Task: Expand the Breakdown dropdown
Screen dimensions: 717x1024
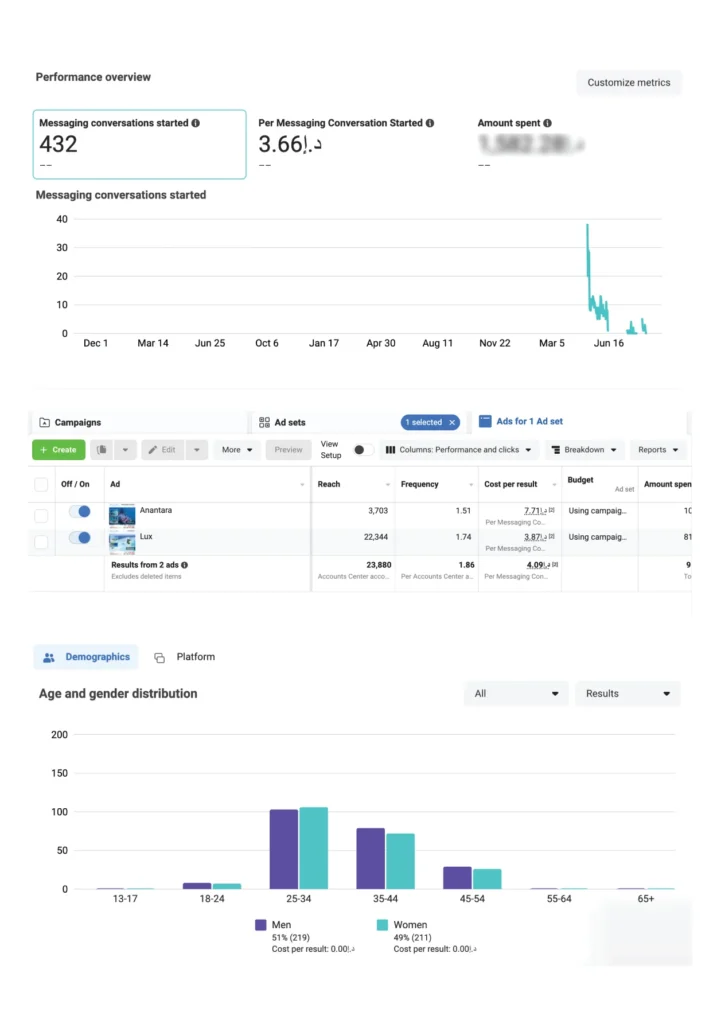Action: tap(585, 450)
